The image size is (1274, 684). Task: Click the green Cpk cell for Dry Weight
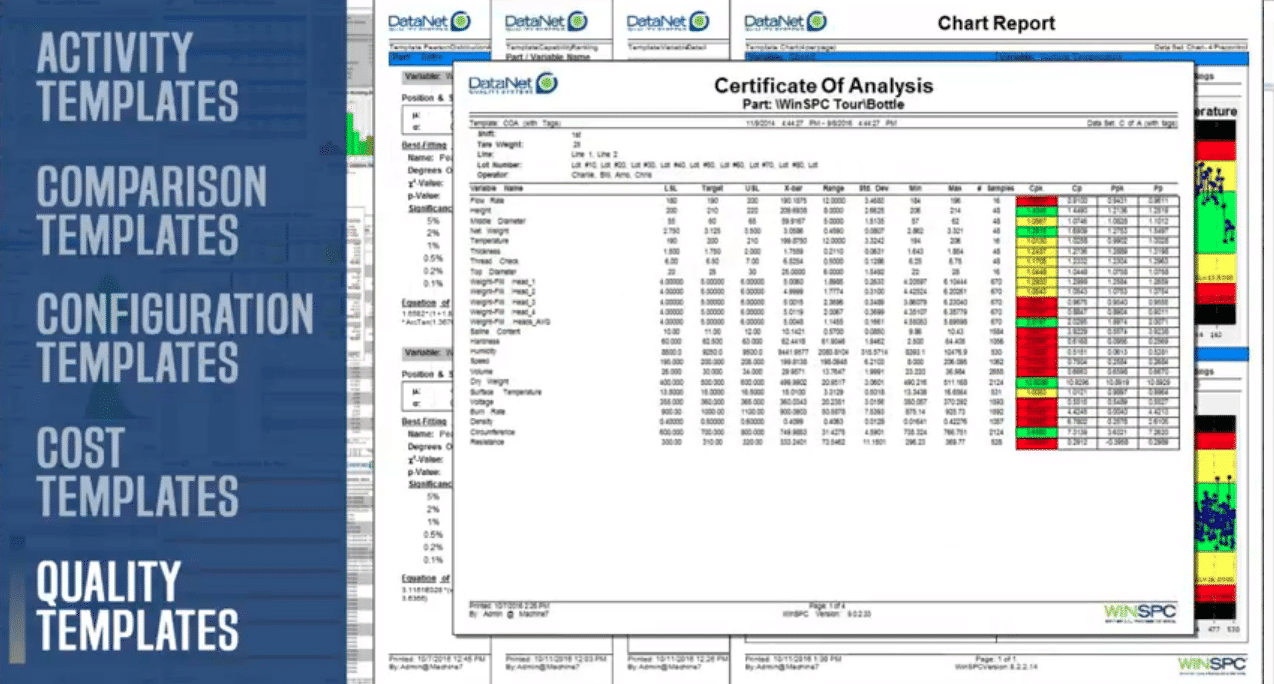[1035, 382]
